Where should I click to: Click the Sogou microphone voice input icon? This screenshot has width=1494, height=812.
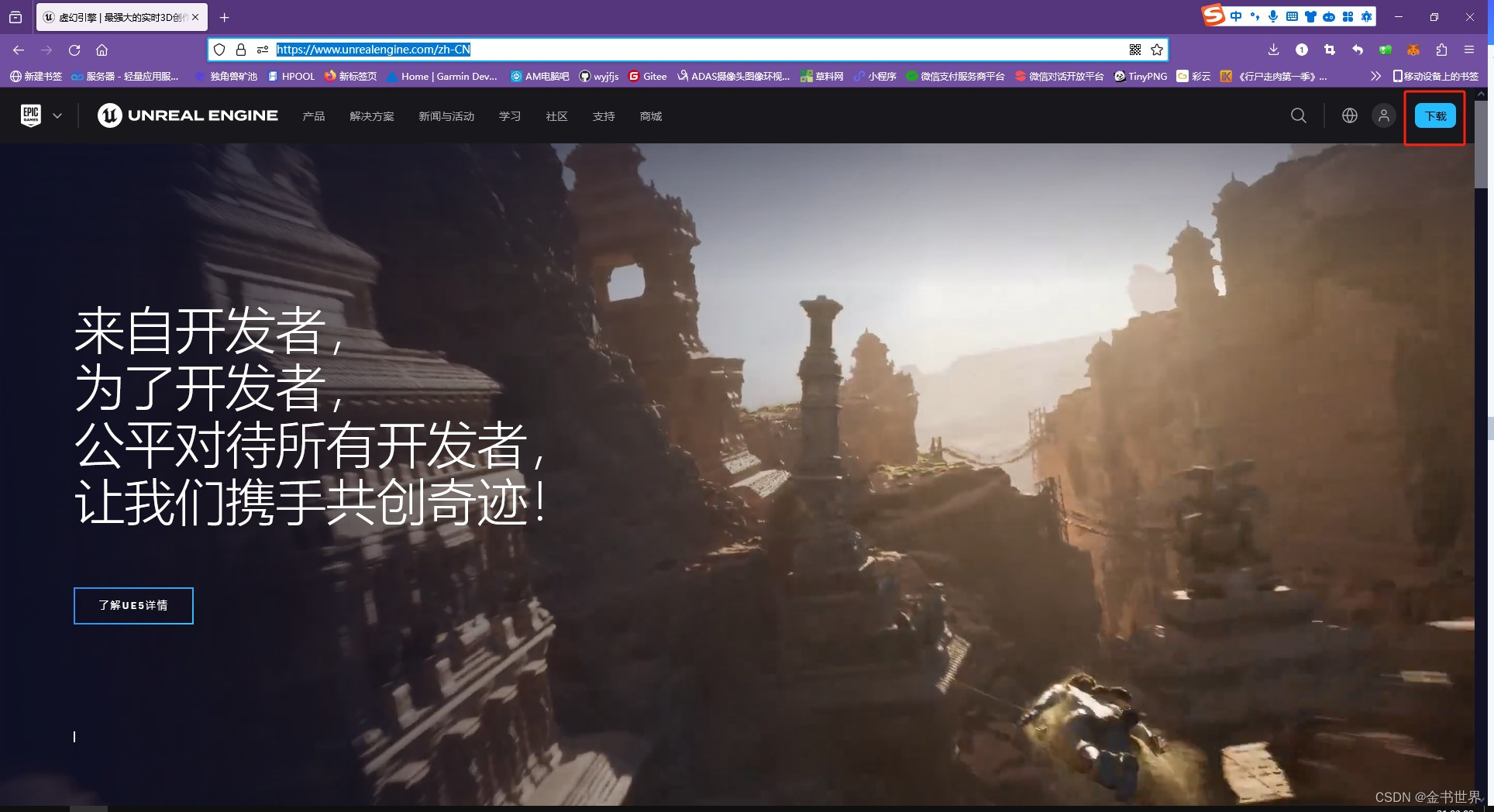(1273, 15)
